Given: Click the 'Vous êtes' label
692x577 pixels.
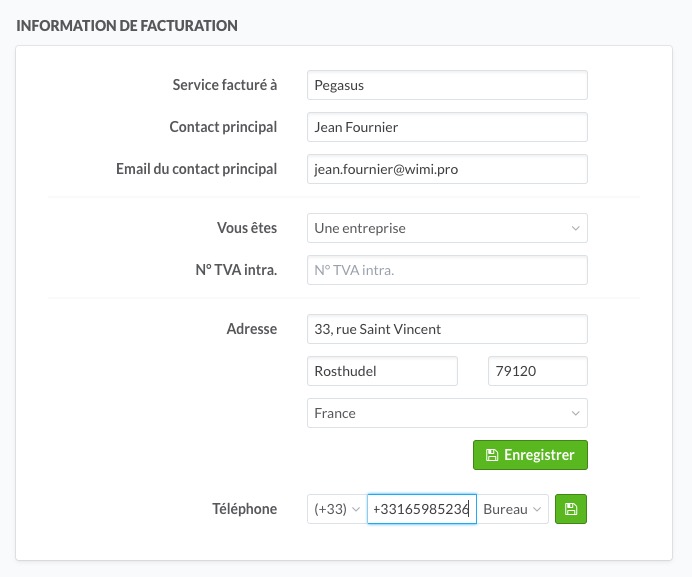Looking at the screenshot, I should click(x=247, y=228).
